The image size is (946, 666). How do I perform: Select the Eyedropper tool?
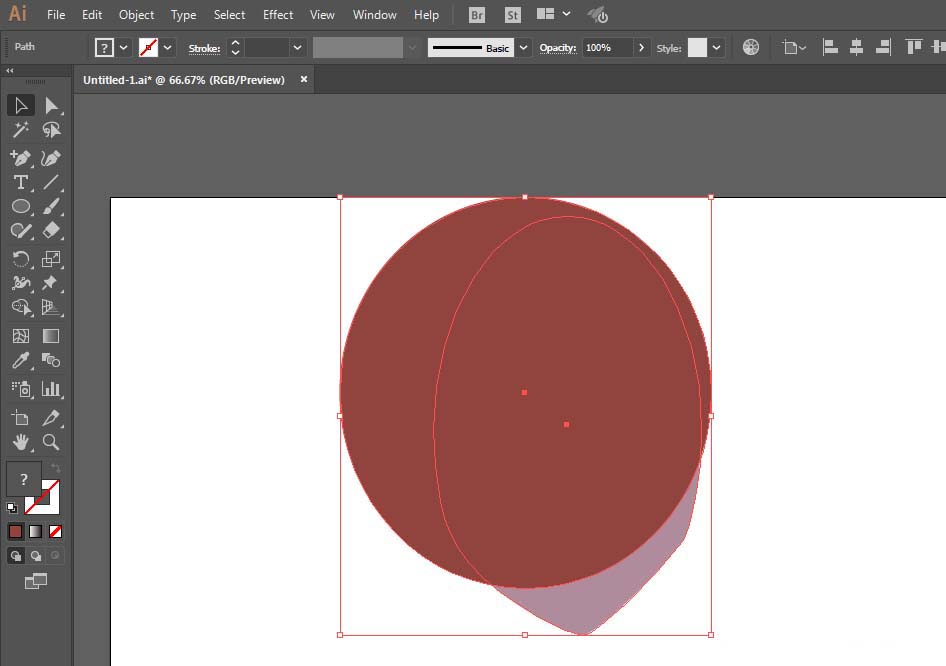pos(21,361)
